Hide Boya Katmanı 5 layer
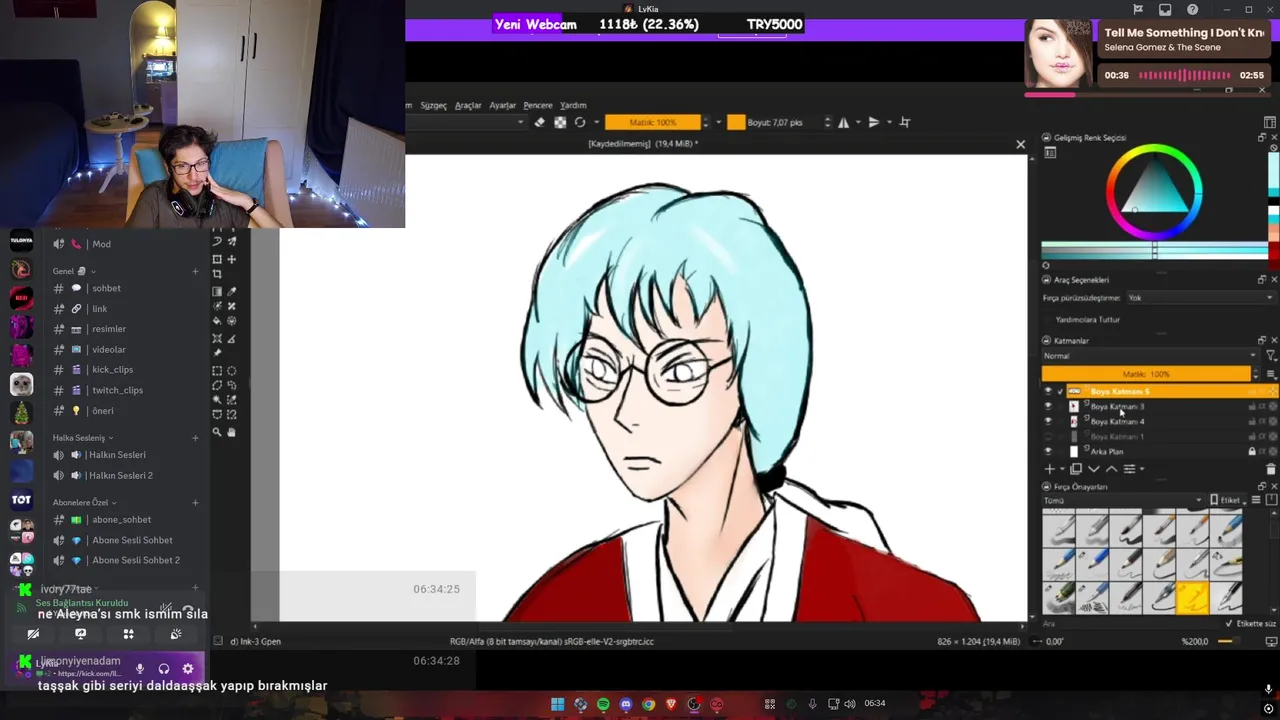This screenshot has height=720, width=1280. tap(1048, 392)
